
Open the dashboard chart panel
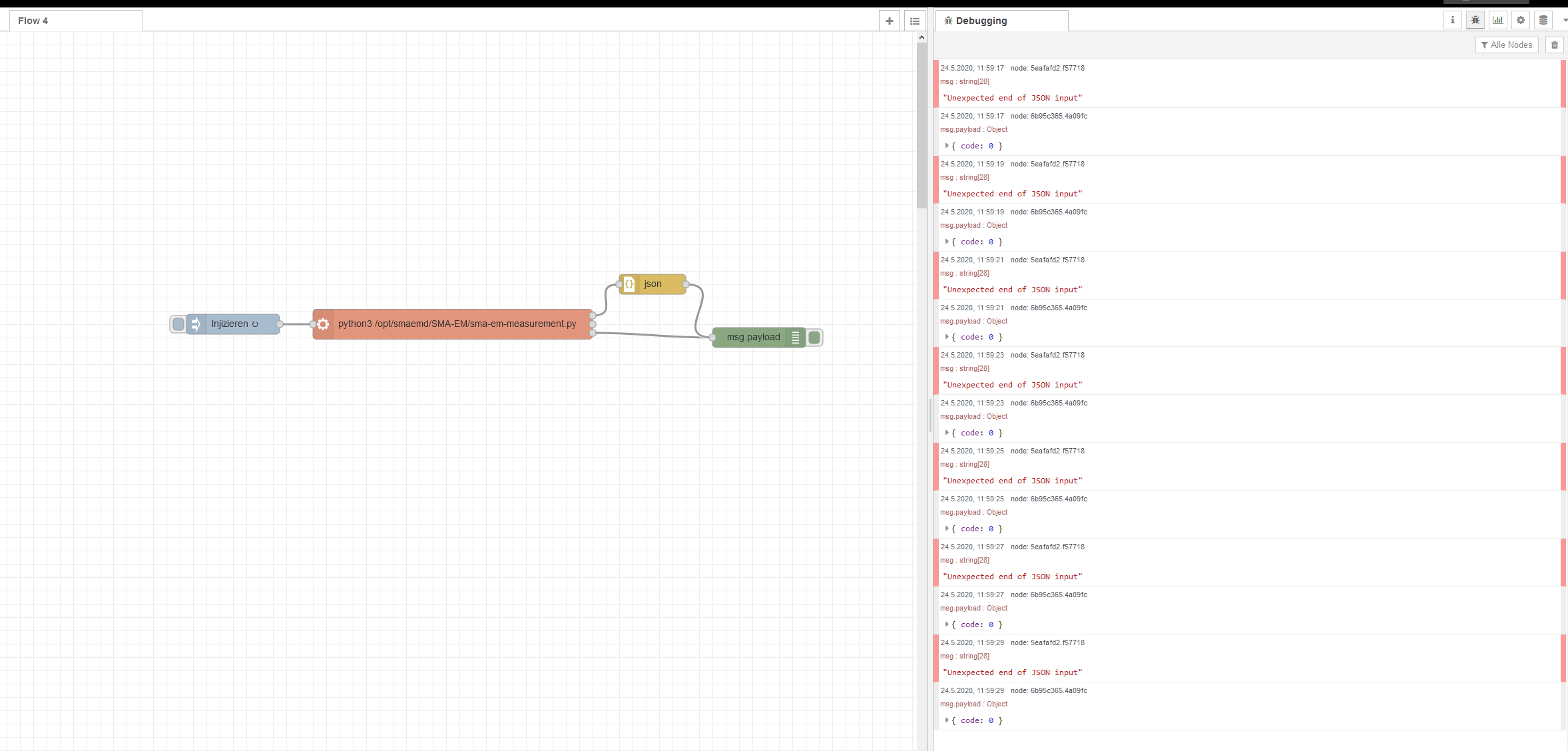pos(1498,20)
